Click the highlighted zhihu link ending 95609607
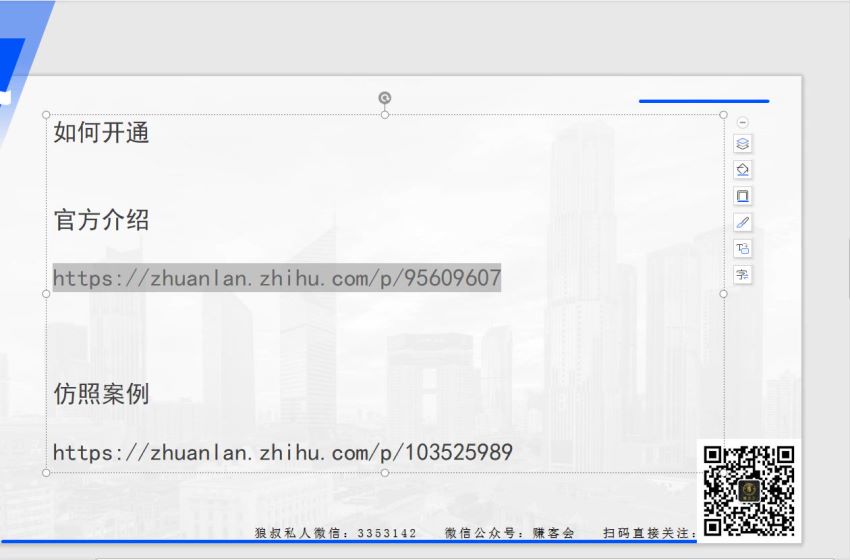Image resolution: width=850 pixels, height=560 pixels. click(x=276, y=278)
